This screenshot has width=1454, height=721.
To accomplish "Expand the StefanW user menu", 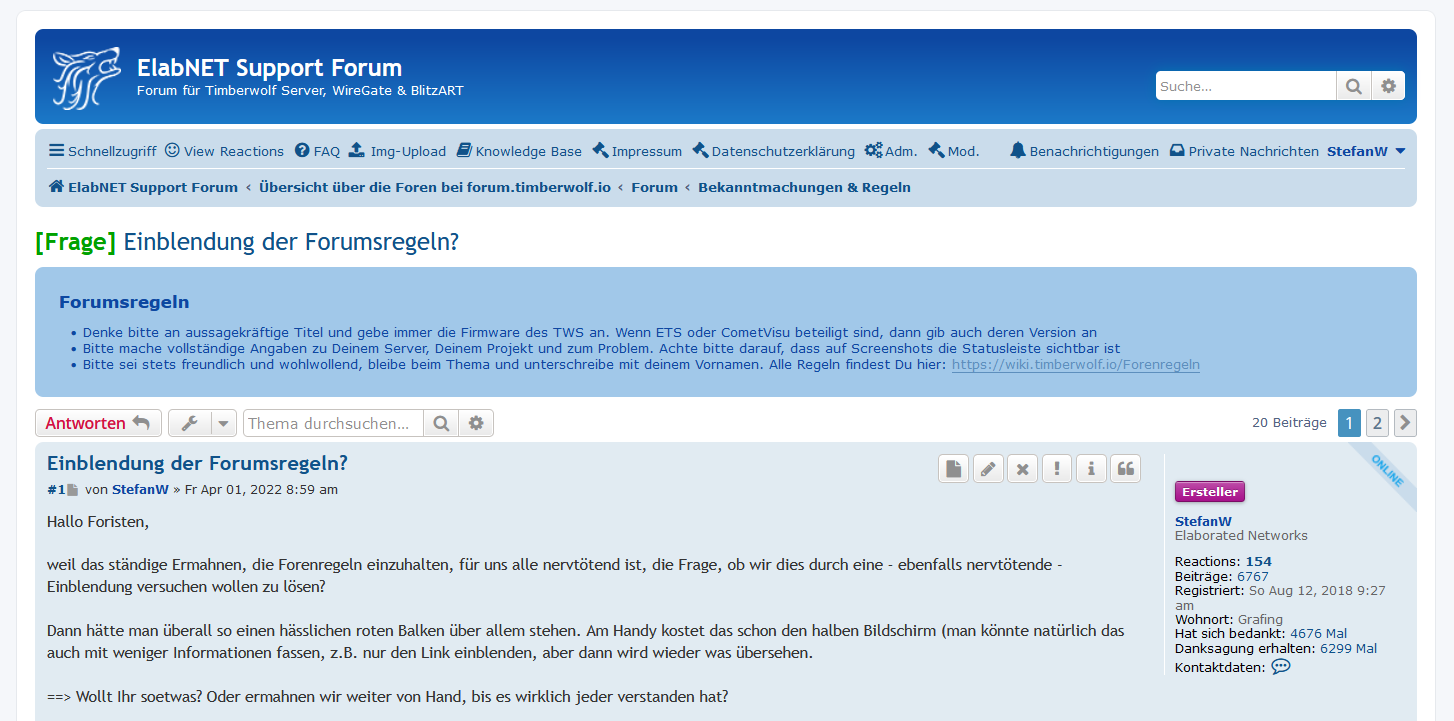I will point(1366,151).
